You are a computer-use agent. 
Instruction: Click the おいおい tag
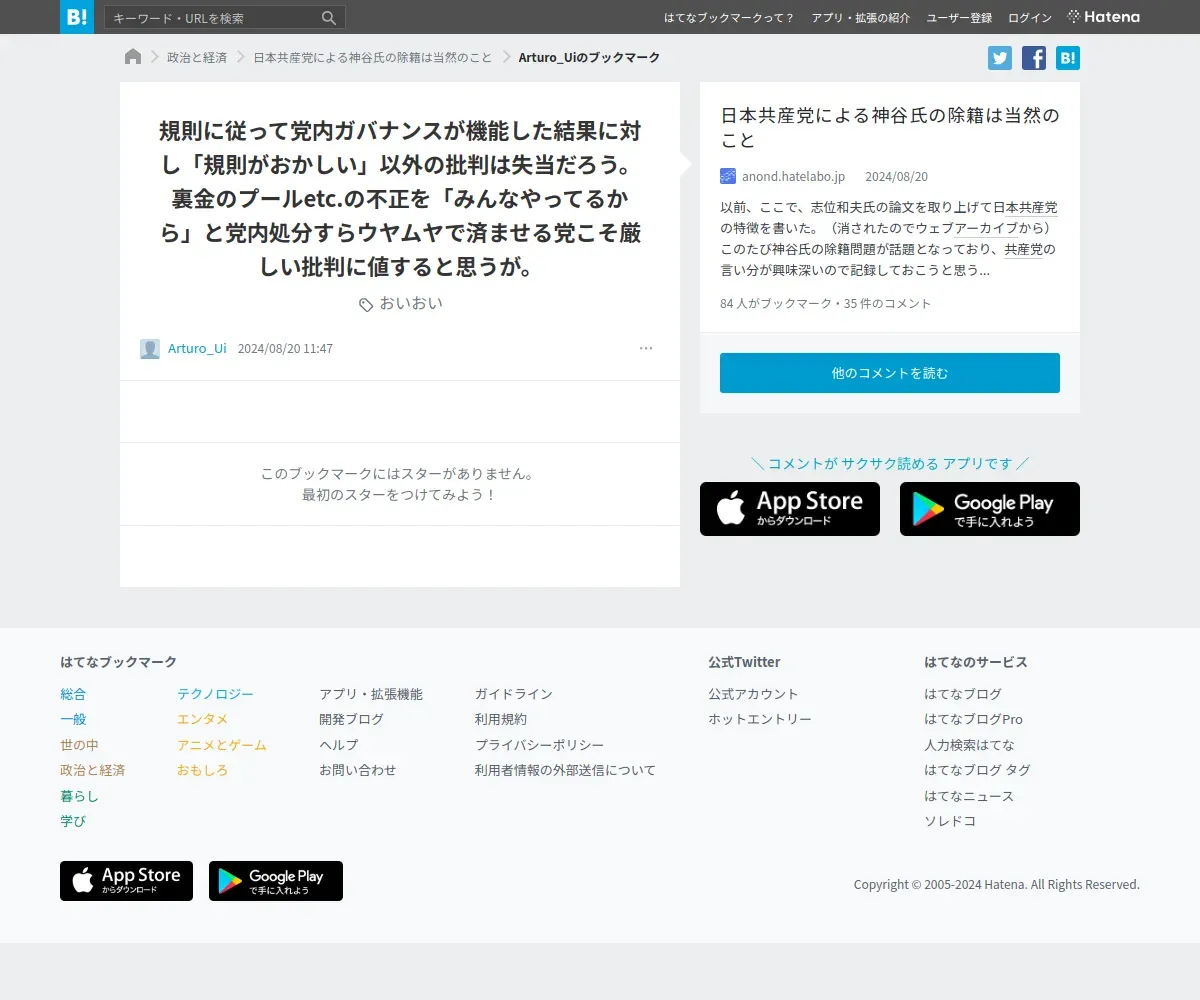pyautogui.click(x=411, y=303)
